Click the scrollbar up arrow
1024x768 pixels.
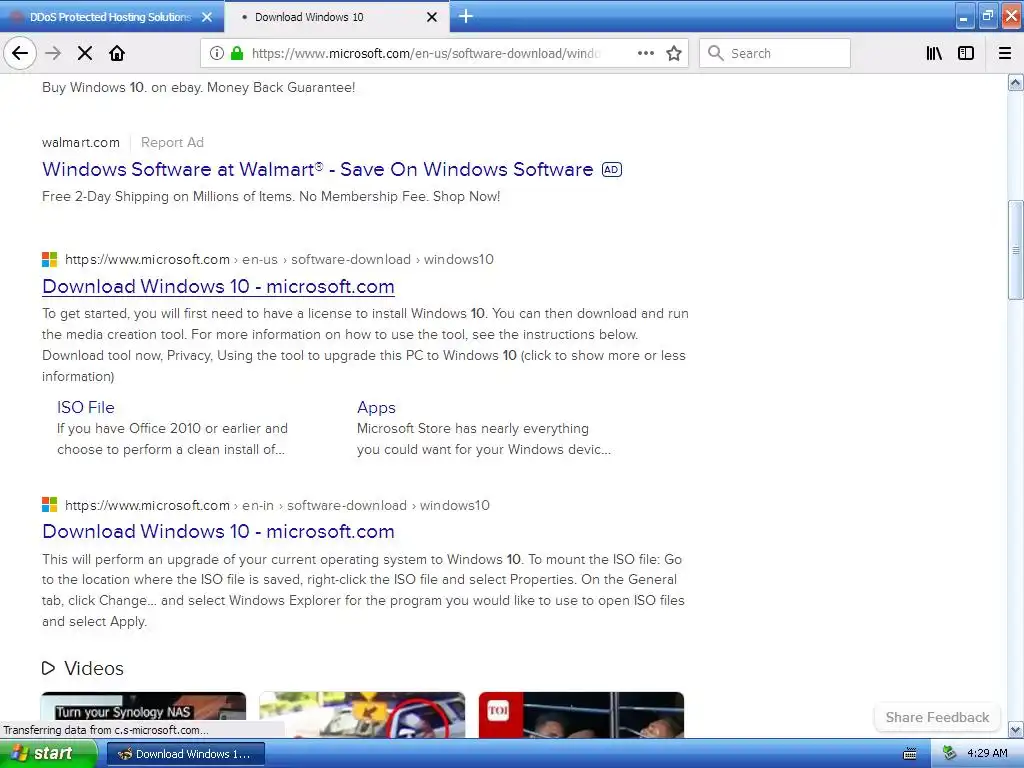click(x=1016, y=82)
